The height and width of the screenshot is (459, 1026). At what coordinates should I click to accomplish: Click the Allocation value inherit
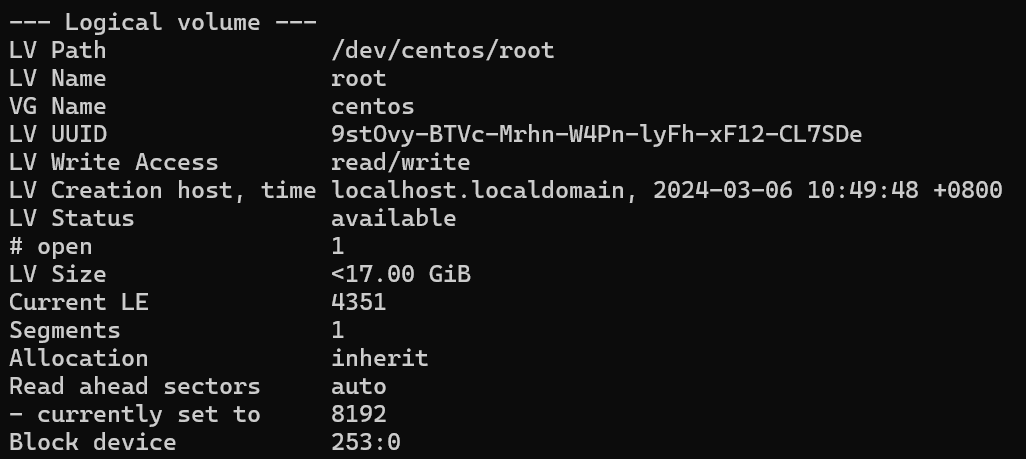point(380,358)
